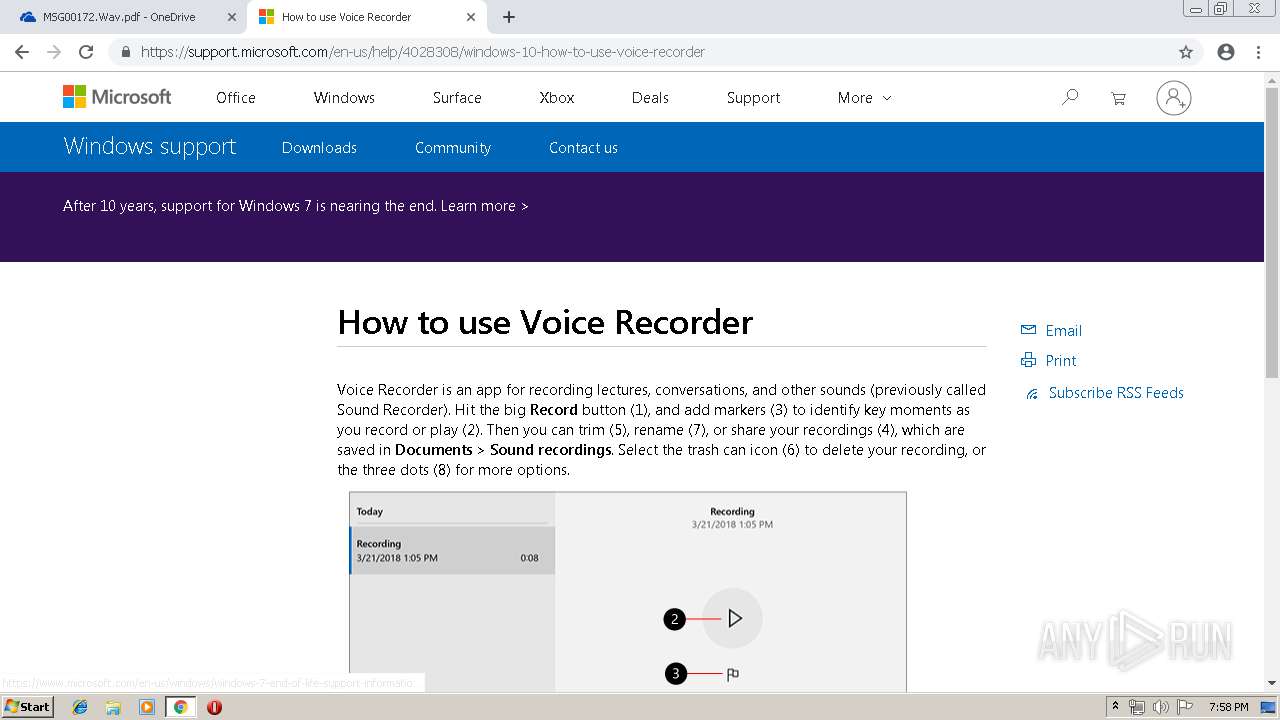Click the 'How to use Voice Recorder' heading
The width and height of the screenshot is (1280, 720).
(x=545, y=322)
